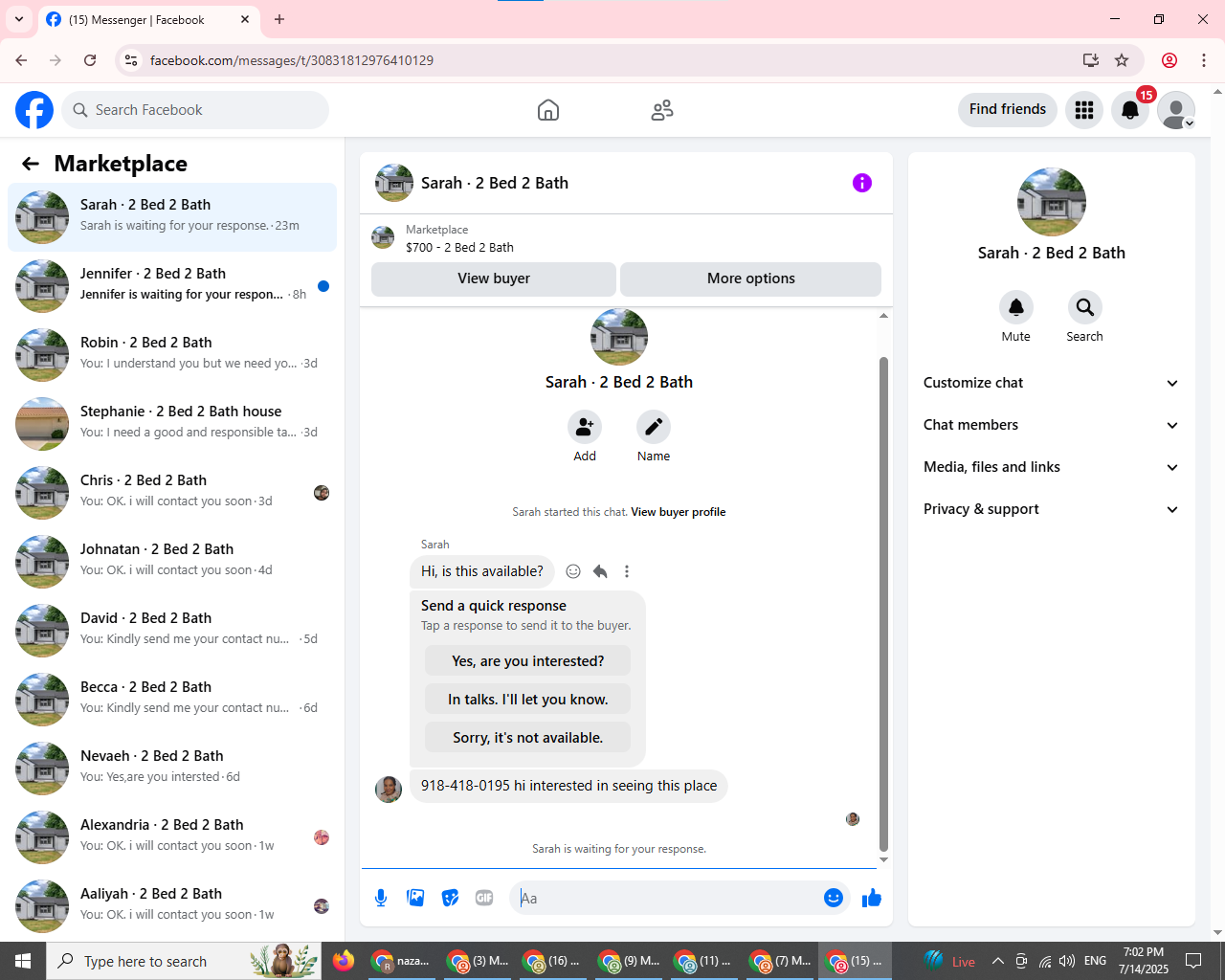This screenshot has width=1225, height=980.
Task: Open the taskbar volume control
Action: pyautogui.click(x=1067, y=961)
